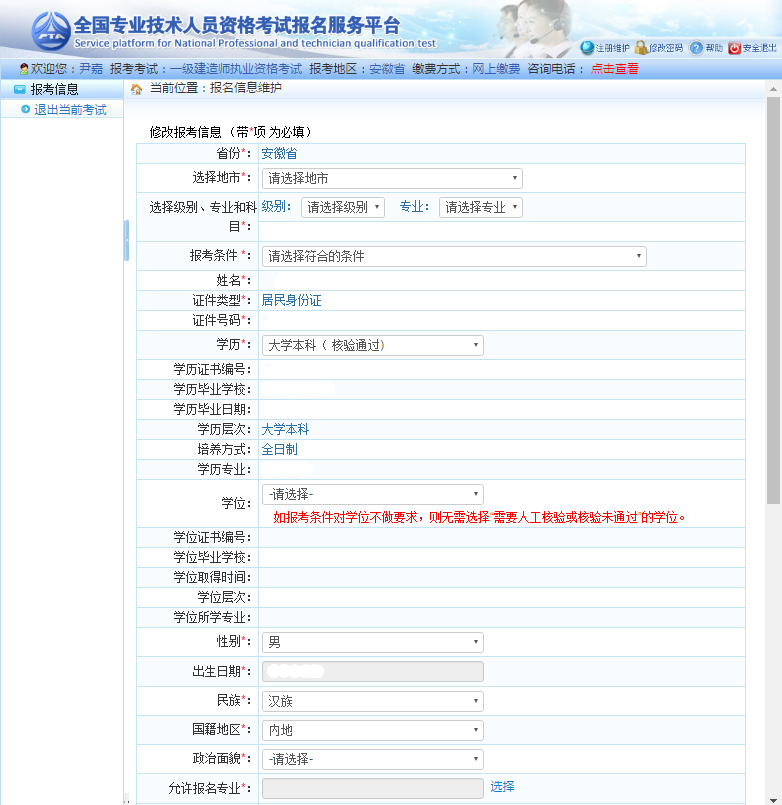782x805 pixels.
Task: Open the 级别 level dropdown
Action: click(x=342, y=207)
